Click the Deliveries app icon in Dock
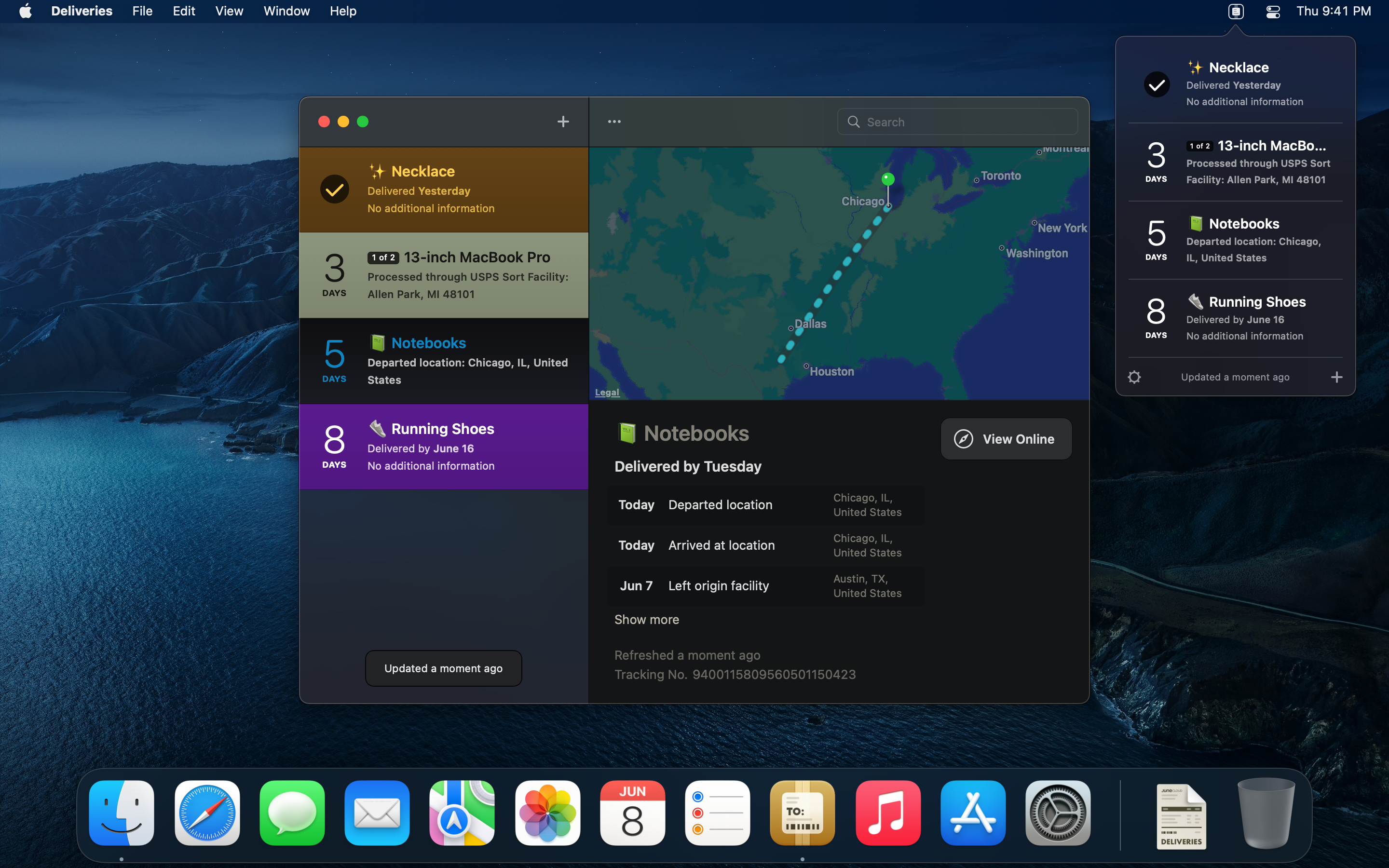The height and width of the screenshot is (868, 1389). tap(803, 813)
